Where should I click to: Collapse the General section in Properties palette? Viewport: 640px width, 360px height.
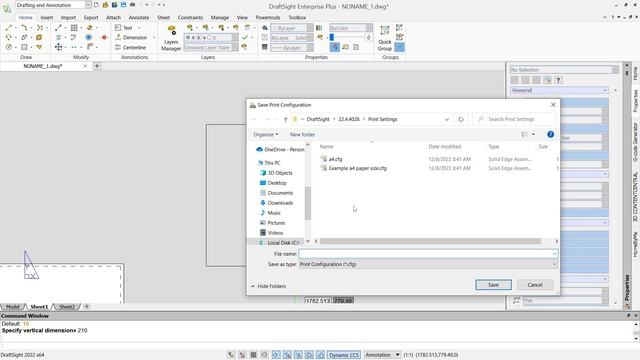point(605,90)
